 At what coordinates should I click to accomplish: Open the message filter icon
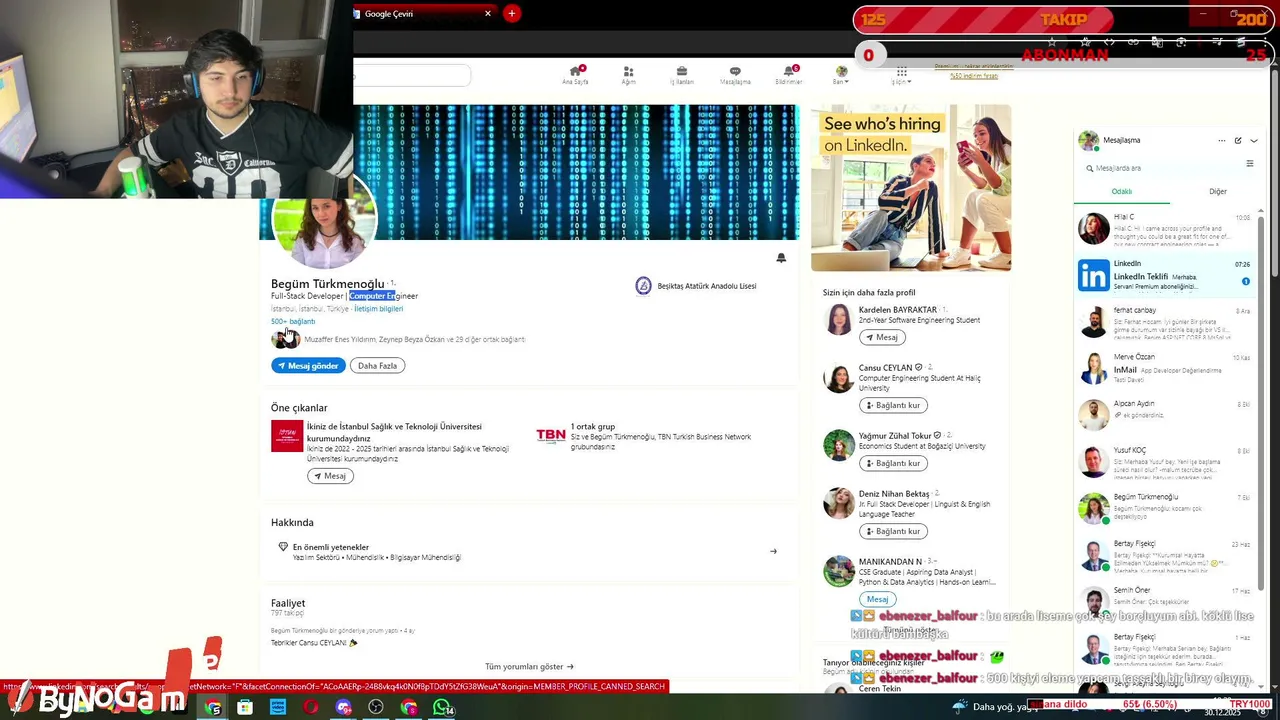pyautogui.click(x=1250, y=164)
